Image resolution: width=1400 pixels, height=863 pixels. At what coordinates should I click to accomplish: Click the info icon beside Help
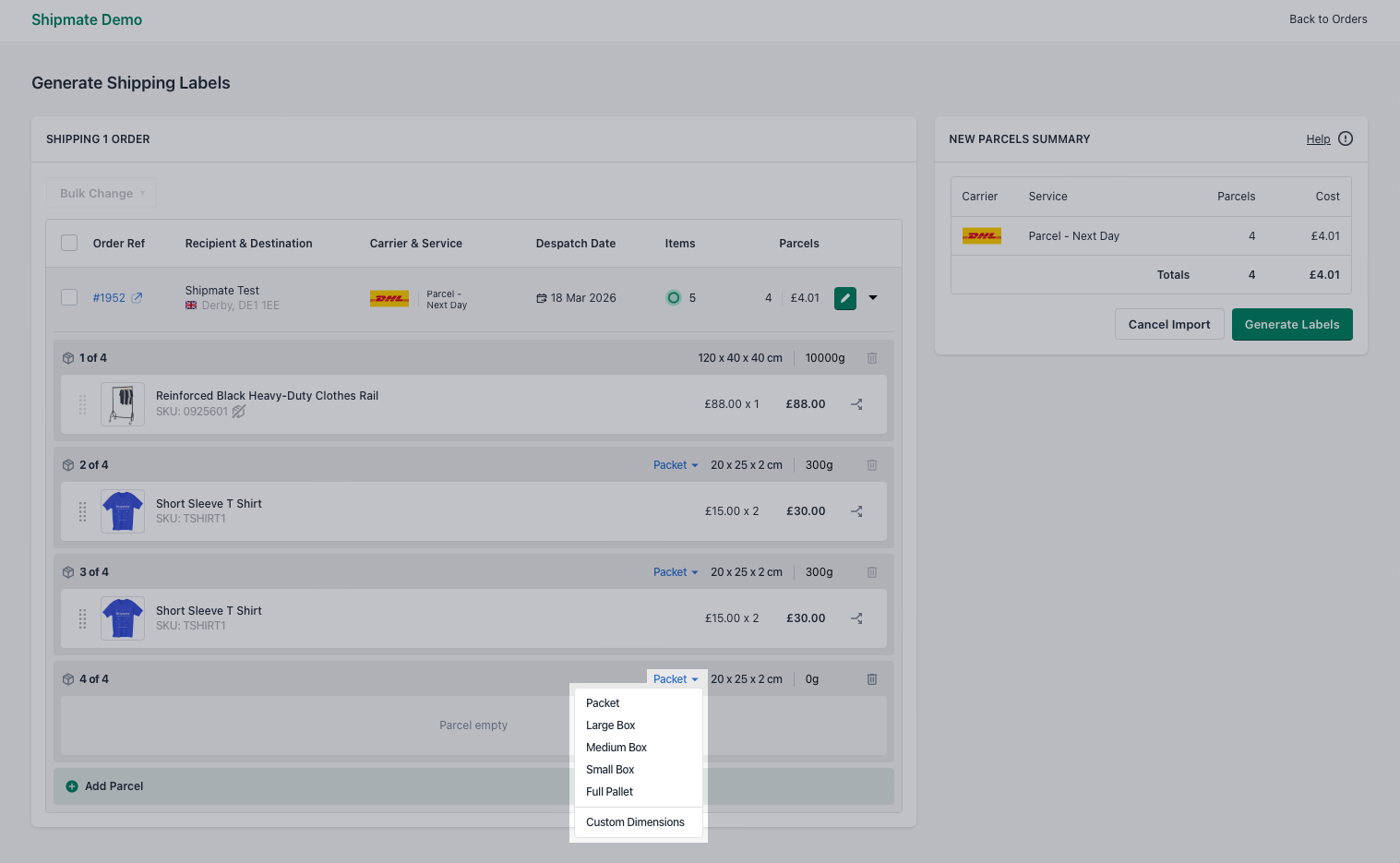click(1345, 138)
